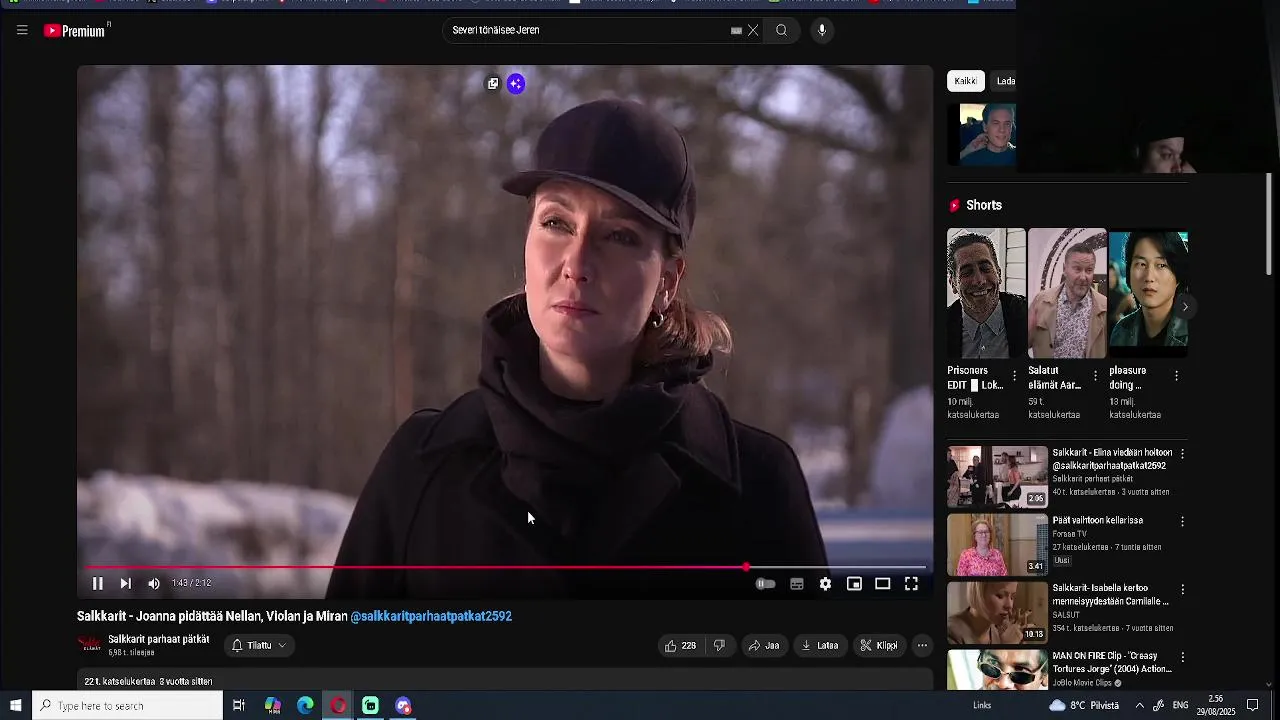Open the Salkkarit parhaat pätkät channel avatar

[x=90, y=645]
